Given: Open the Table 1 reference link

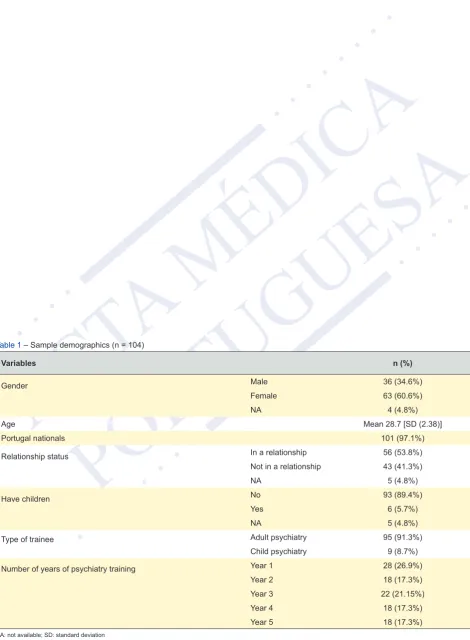Looking at the screenshot, I should (10, 345).
